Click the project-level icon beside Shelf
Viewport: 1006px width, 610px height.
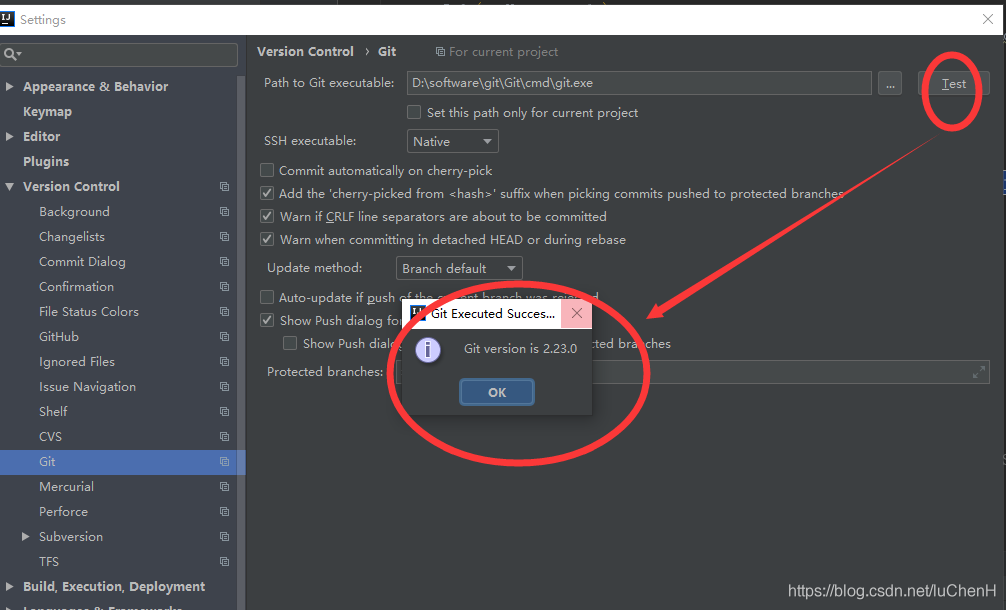[224, 412]
